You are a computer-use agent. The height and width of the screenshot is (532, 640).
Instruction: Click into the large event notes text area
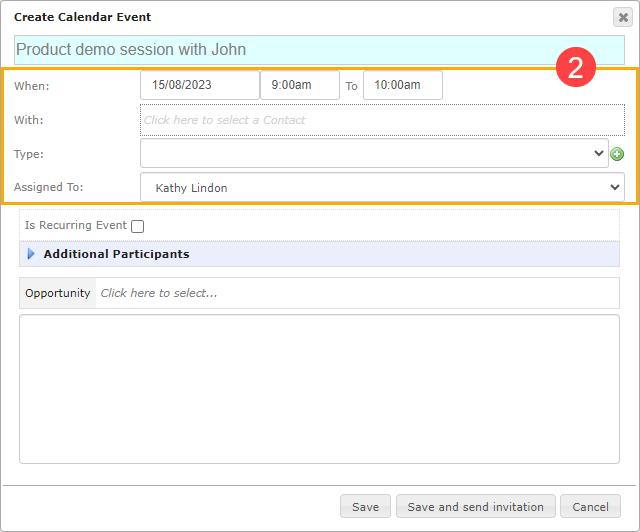tap(319, 389)
